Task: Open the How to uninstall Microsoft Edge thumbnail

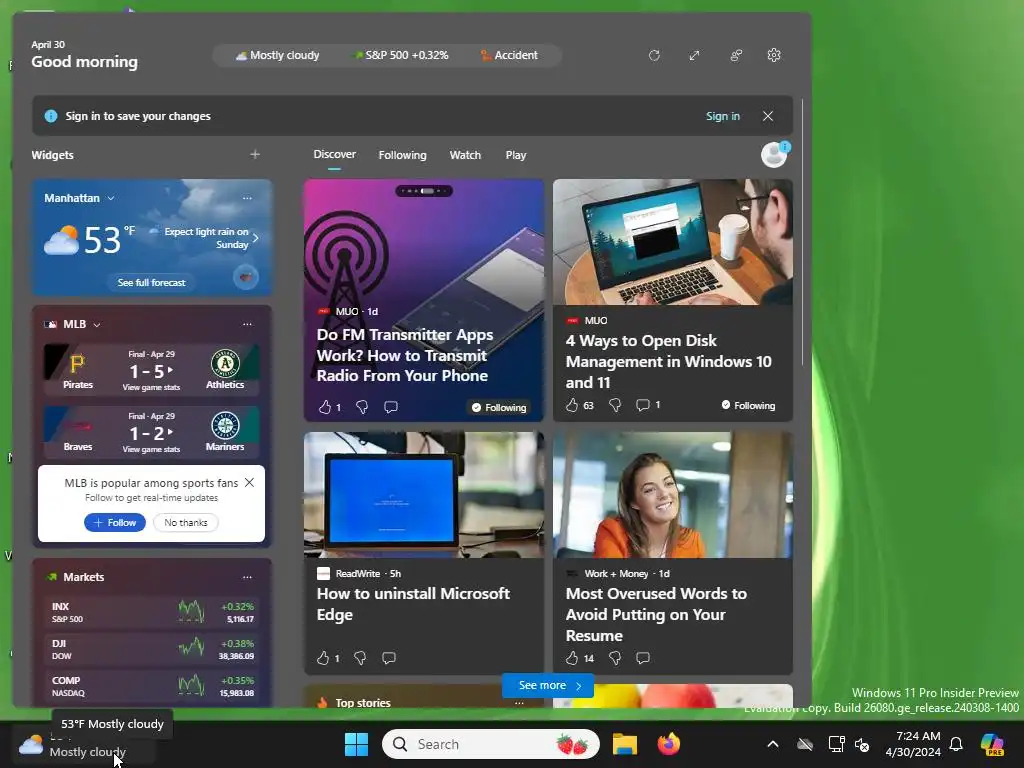Action: [424, 495]
